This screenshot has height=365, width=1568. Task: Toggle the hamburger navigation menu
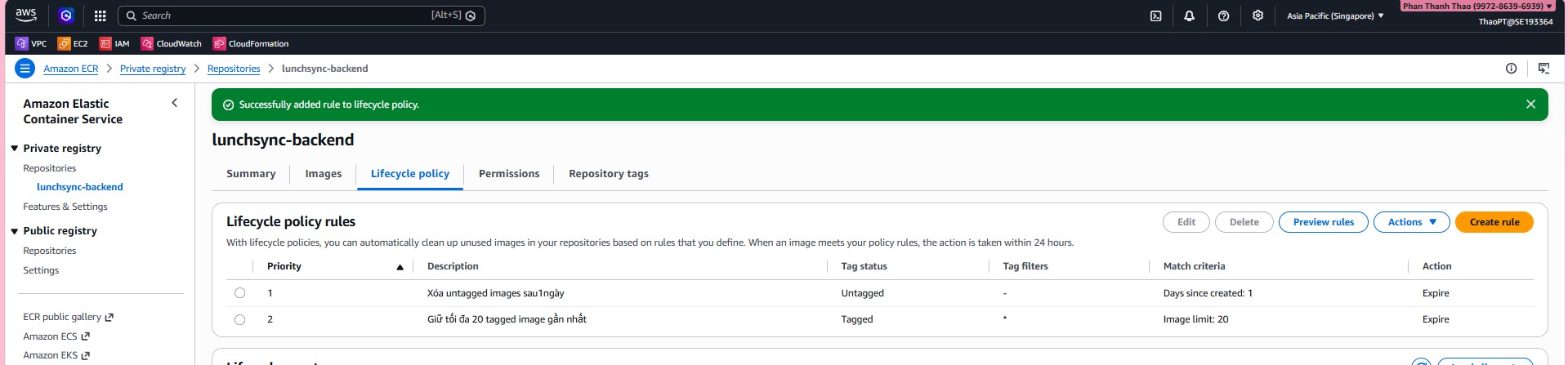pos(25,69)
